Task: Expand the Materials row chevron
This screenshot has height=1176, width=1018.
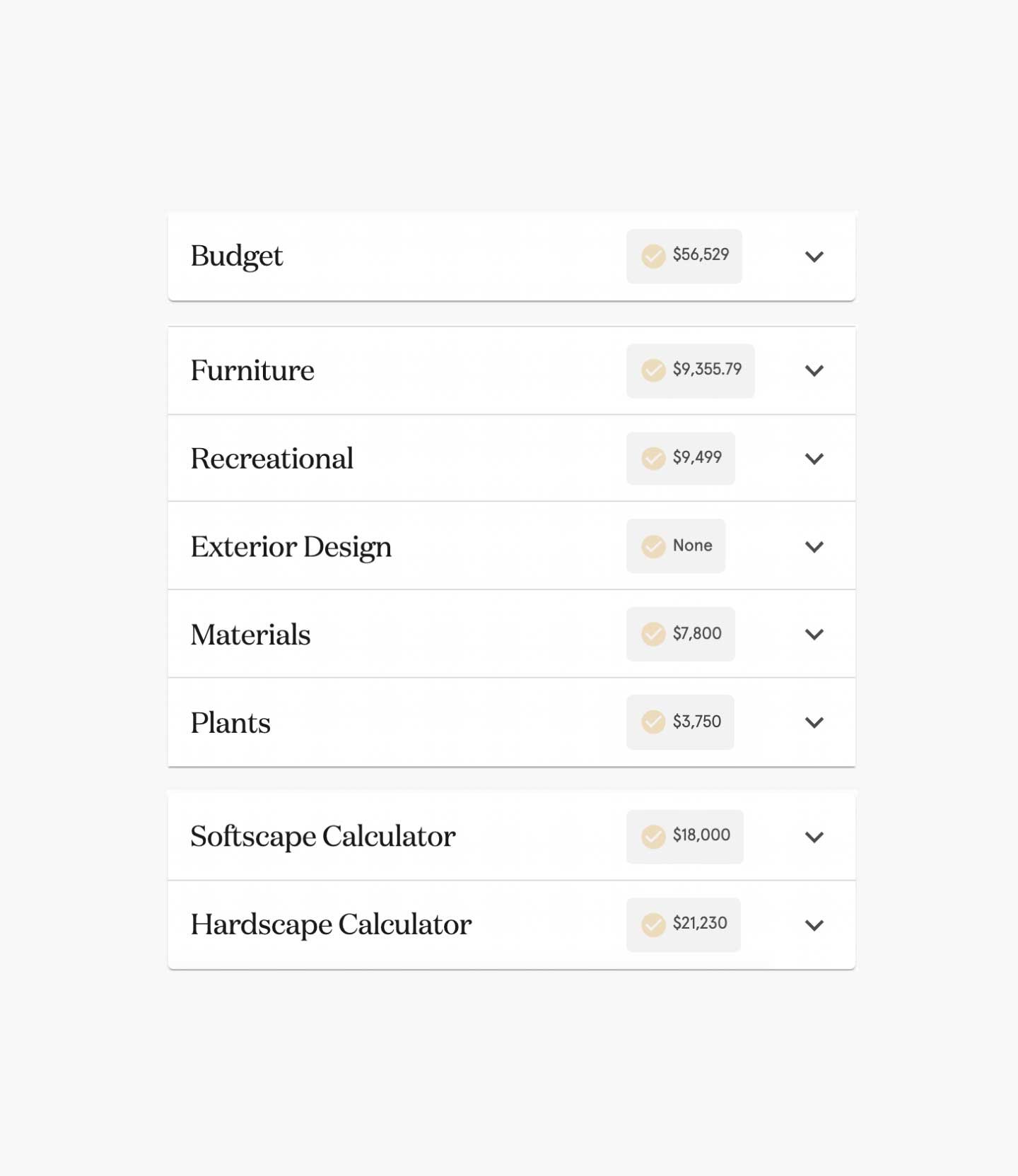Action: (814, 635)
